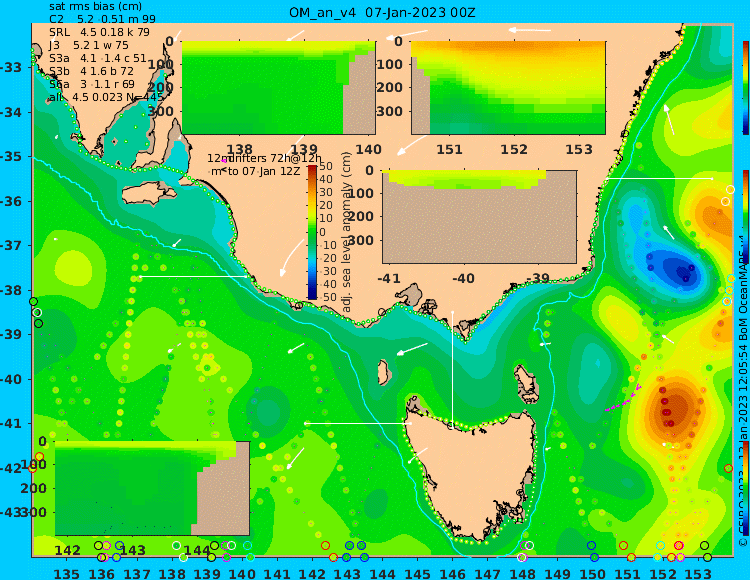Click the dark red top of the central colorbar

coord(312,169)
